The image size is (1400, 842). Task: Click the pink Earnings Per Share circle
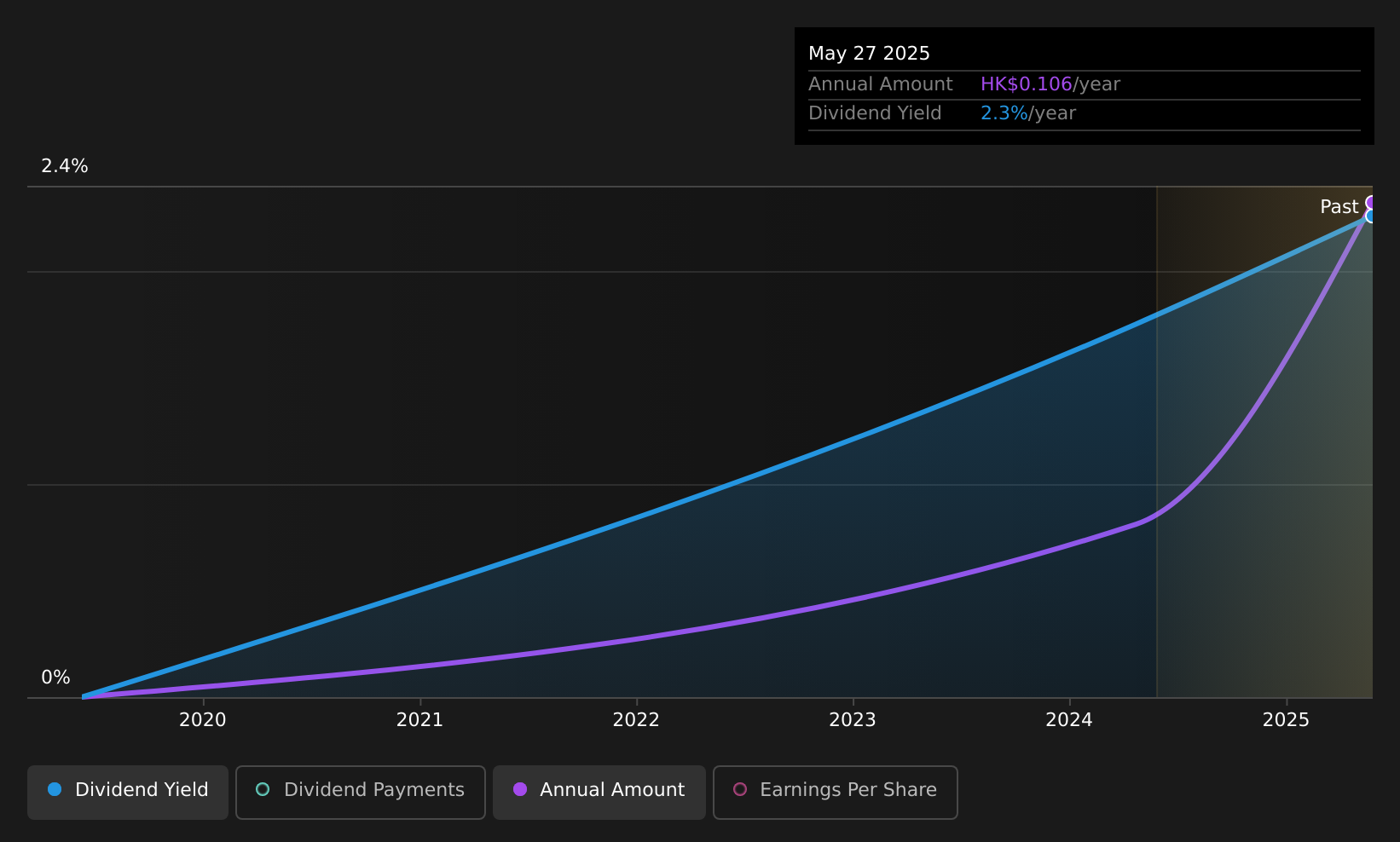[740, 789]
